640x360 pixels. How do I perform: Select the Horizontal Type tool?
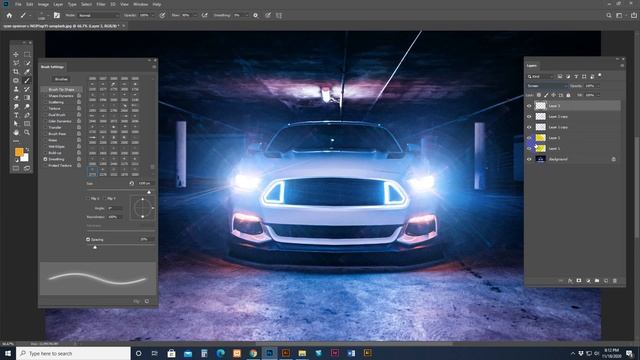[x=16, y=115]
